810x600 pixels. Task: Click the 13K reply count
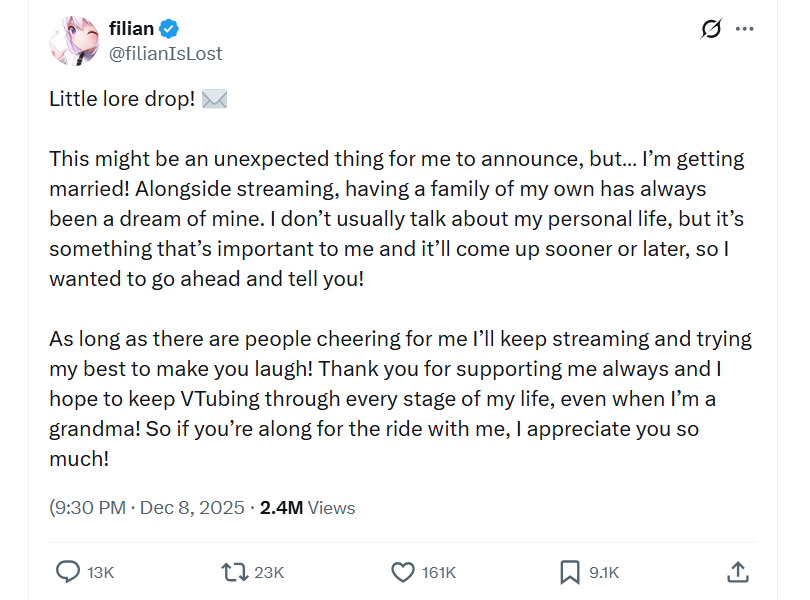[100, 572]
